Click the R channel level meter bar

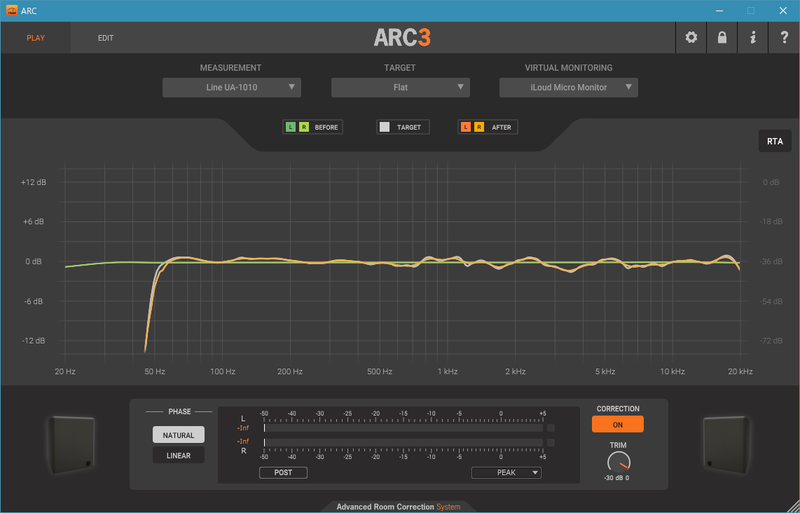(403, 442)
